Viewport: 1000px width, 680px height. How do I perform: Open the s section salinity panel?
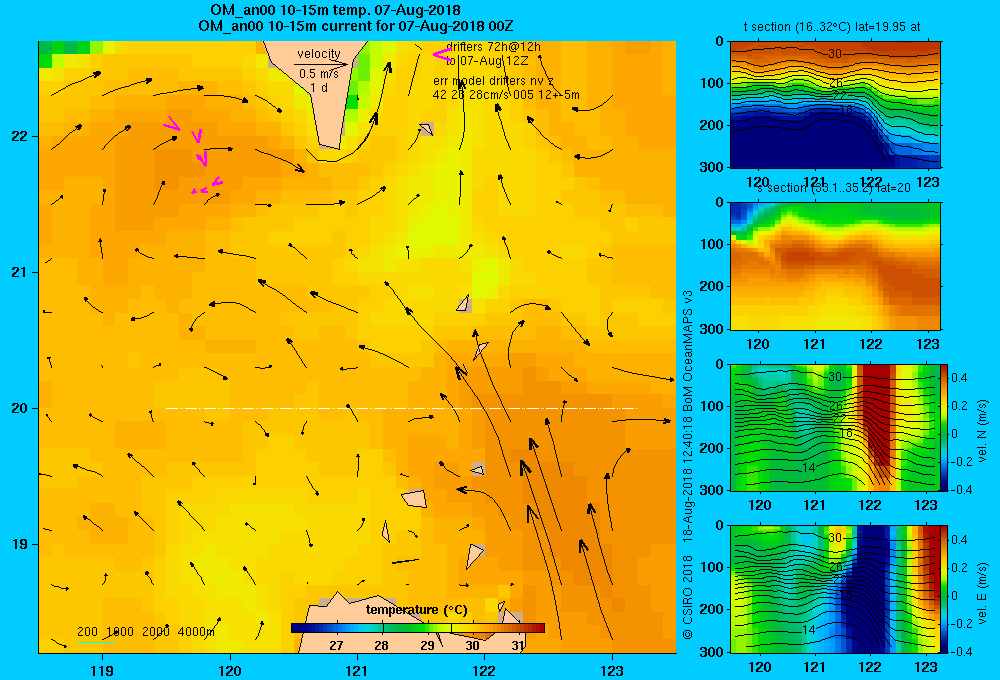835,266
